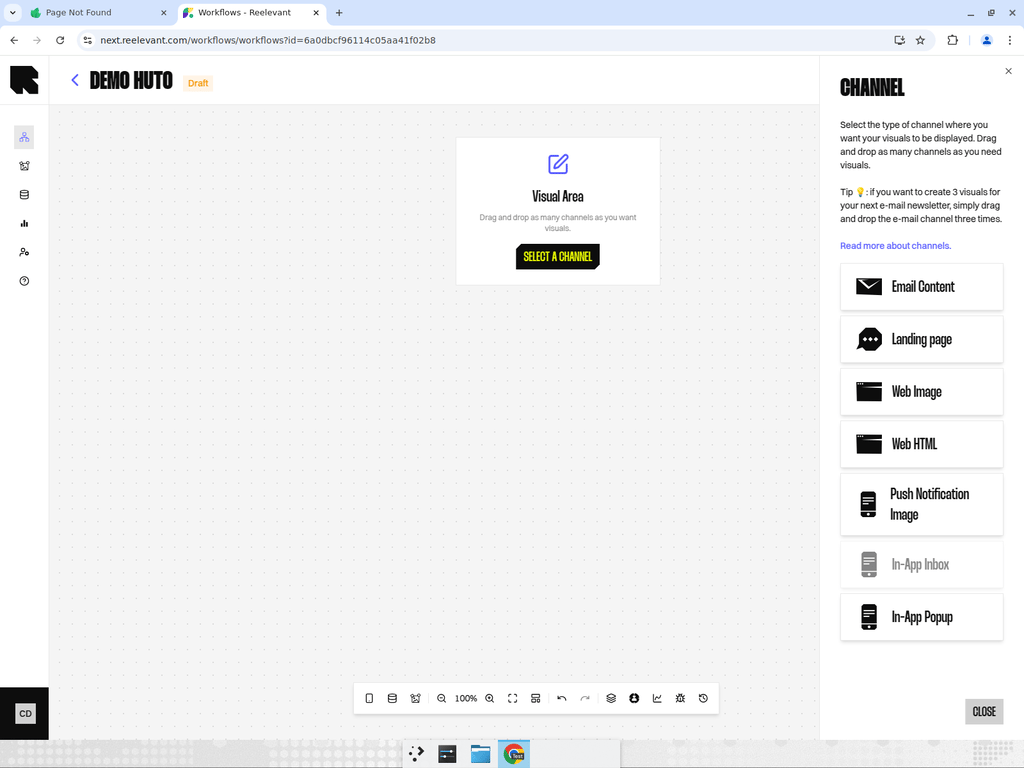
Task: Click the DEMO HUTO workflow title
Action: (131, 80)
